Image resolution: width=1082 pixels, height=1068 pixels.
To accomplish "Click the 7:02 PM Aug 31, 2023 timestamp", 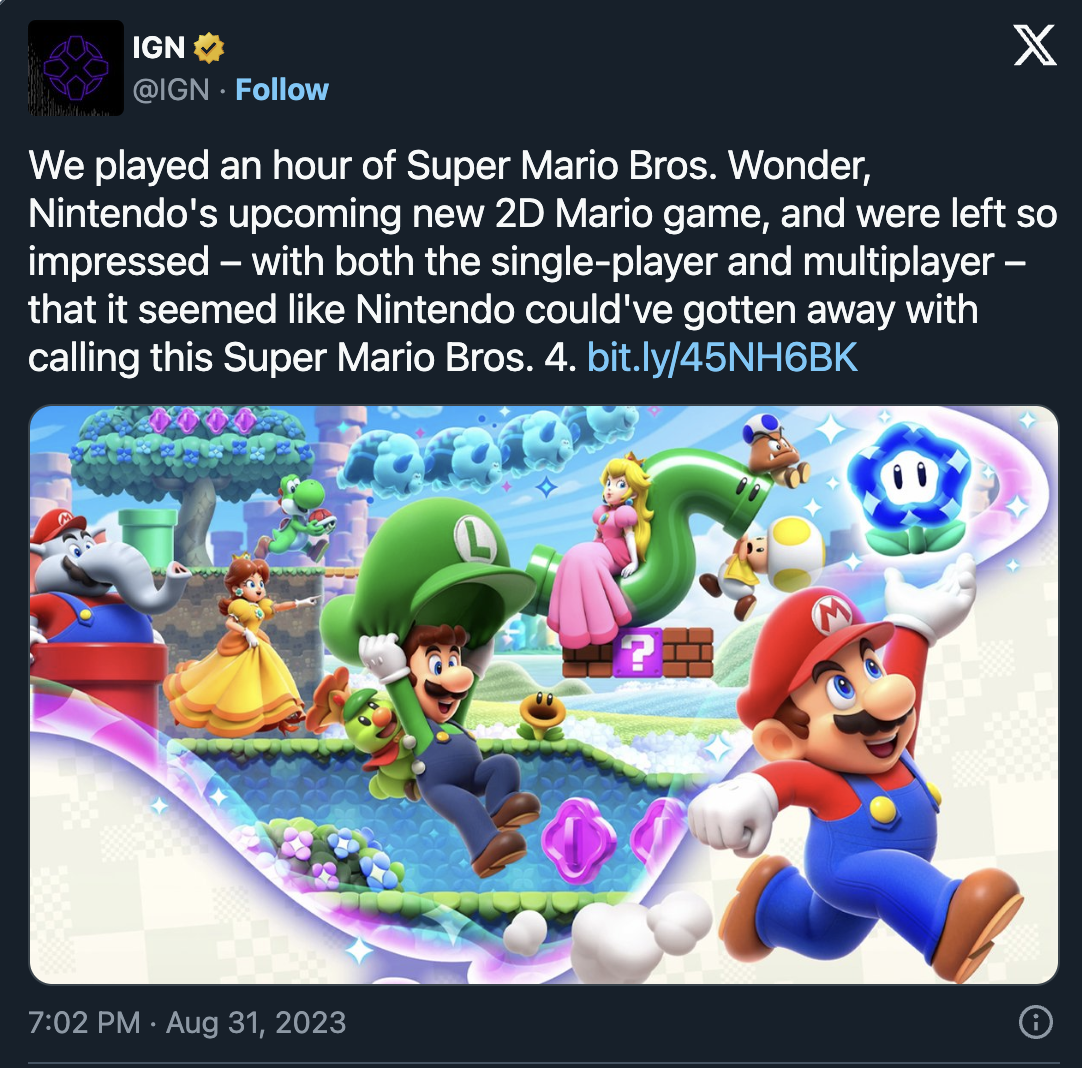I will [187, 1023].
